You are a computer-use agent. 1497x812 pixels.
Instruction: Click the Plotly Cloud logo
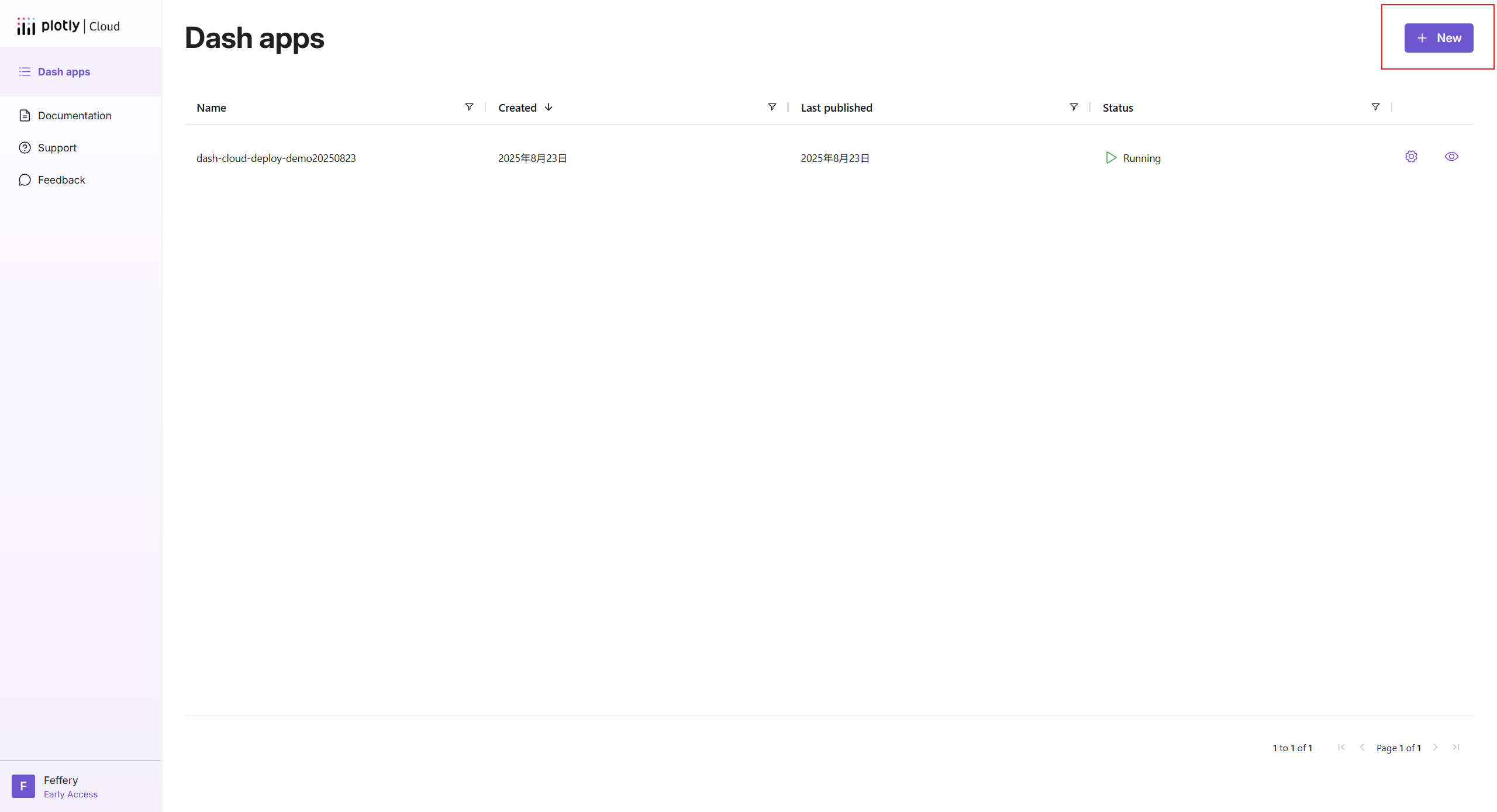68,26
